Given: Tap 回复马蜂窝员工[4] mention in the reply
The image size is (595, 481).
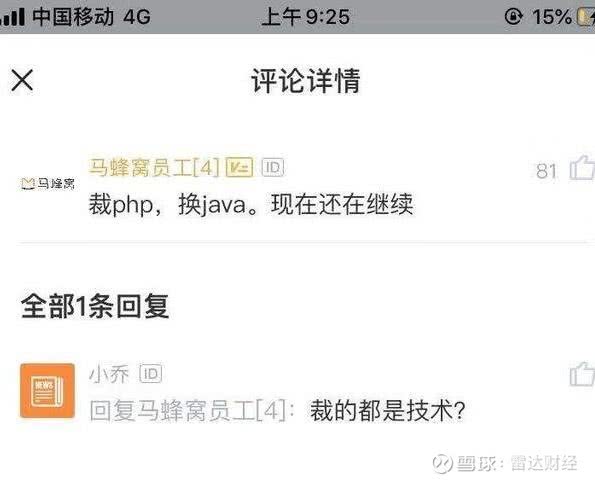Looking at the screenshot, I should pos(191,411).
